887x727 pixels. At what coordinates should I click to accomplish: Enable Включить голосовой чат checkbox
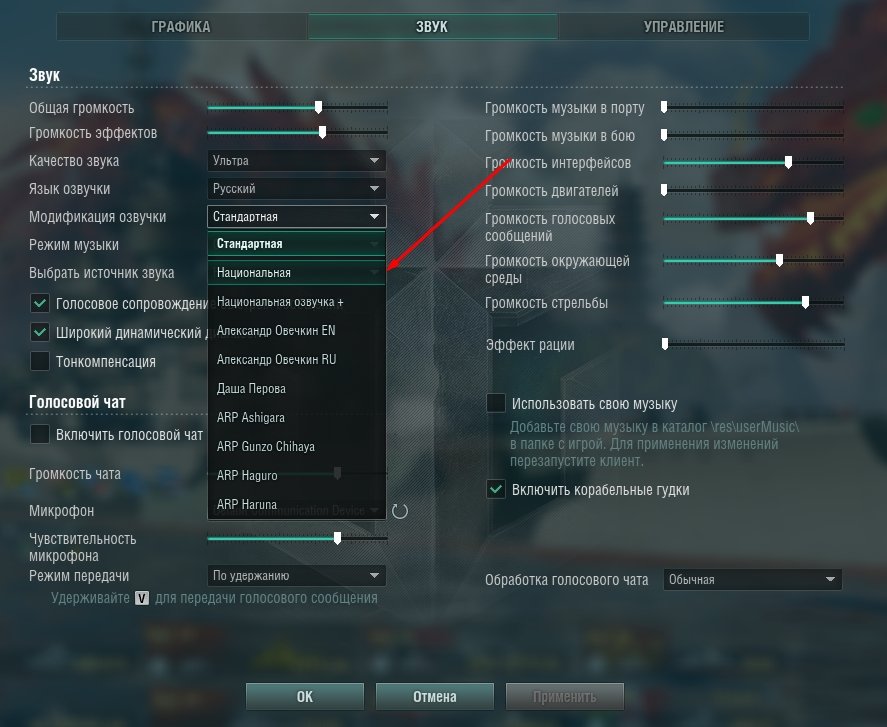pos(40,435)
